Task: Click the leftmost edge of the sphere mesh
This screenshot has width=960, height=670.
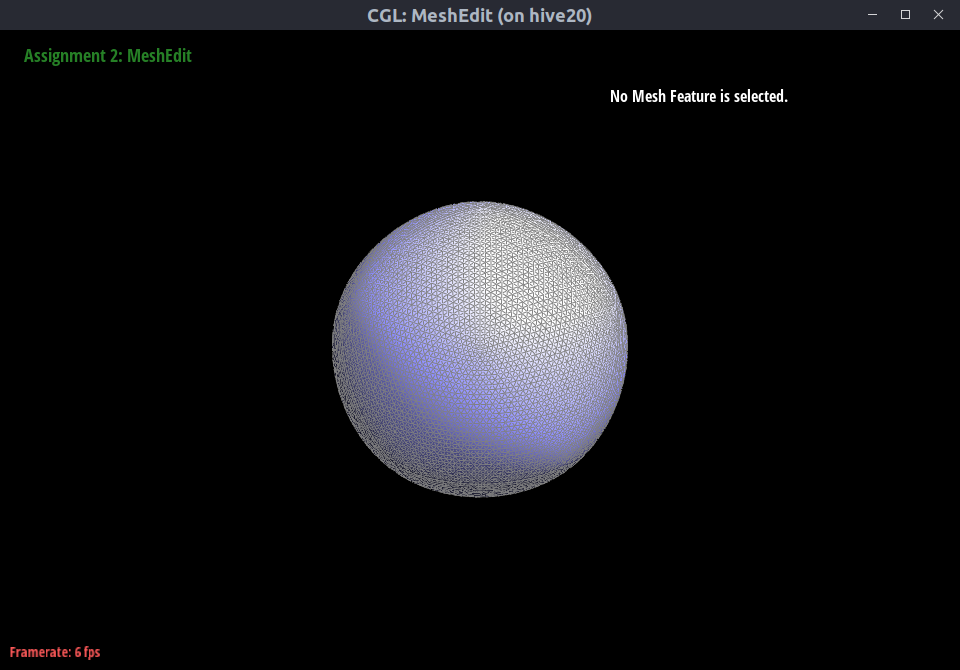Action: pos(334,349)
